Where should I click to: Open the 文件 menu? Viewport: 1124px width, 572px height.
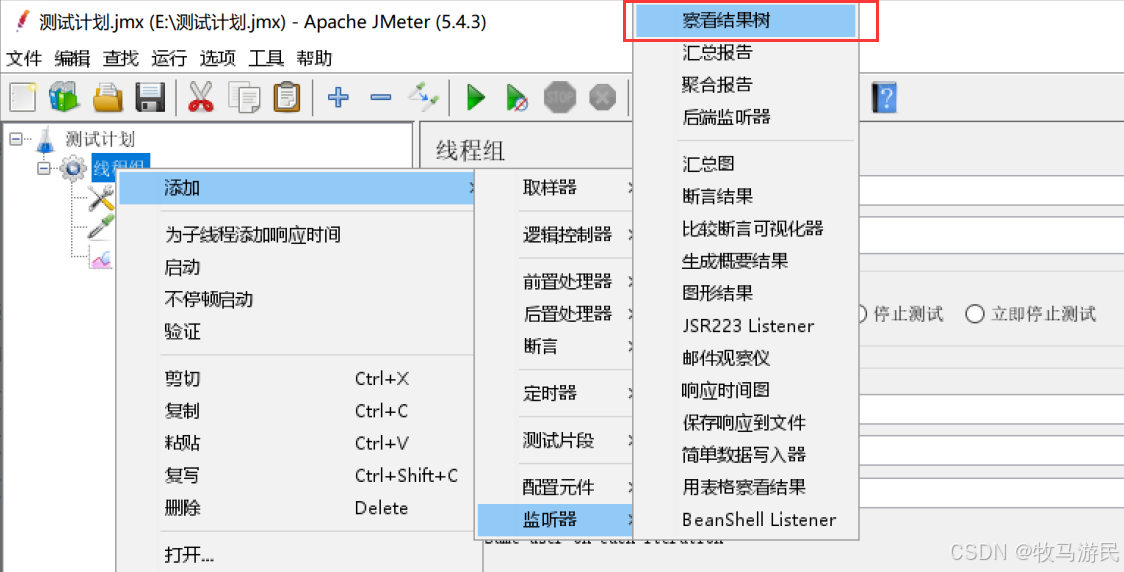point(24,58)
